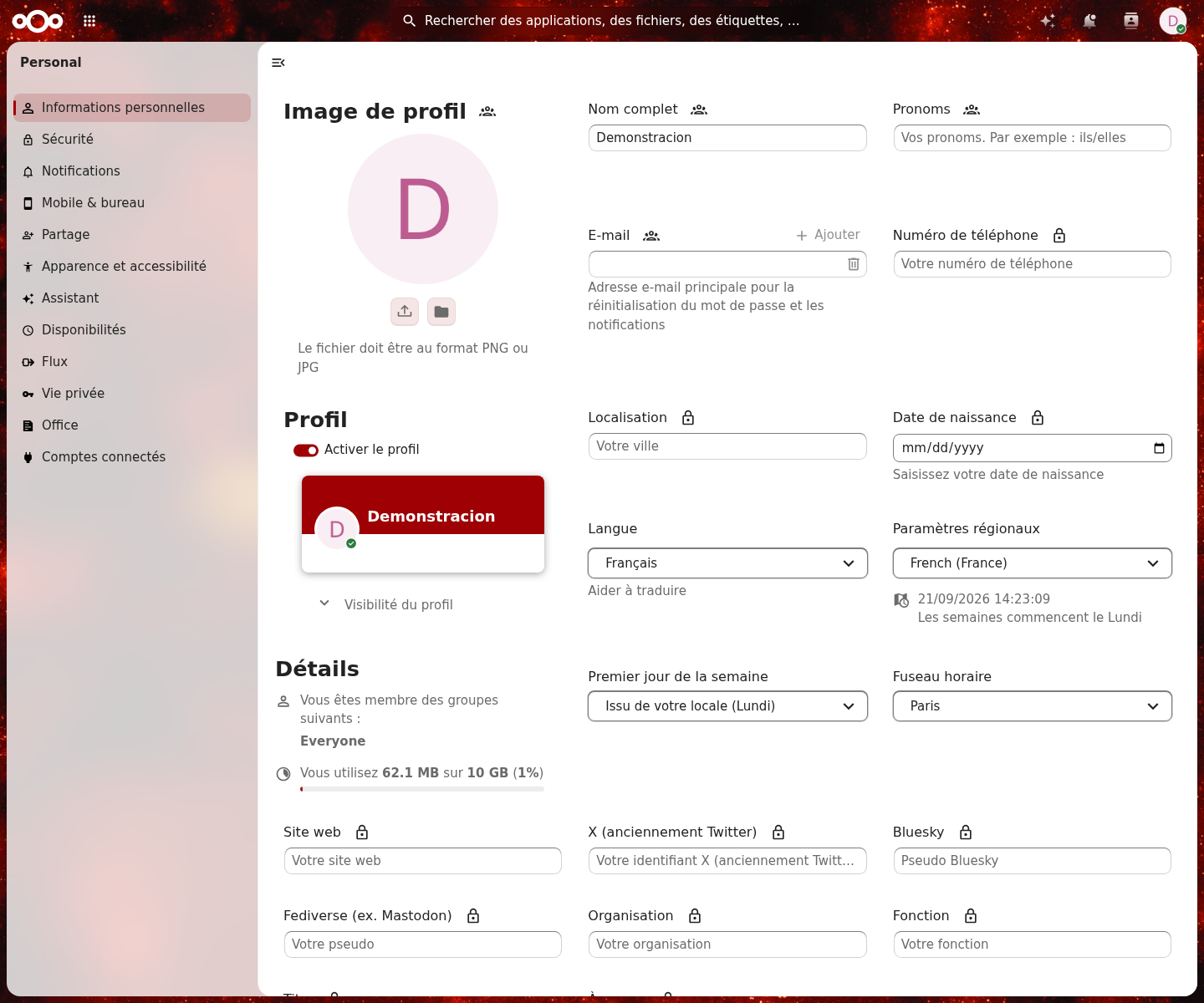Open Vie privée settings section
Viewport: 1204px width, 1003px height.
point(132,394)
